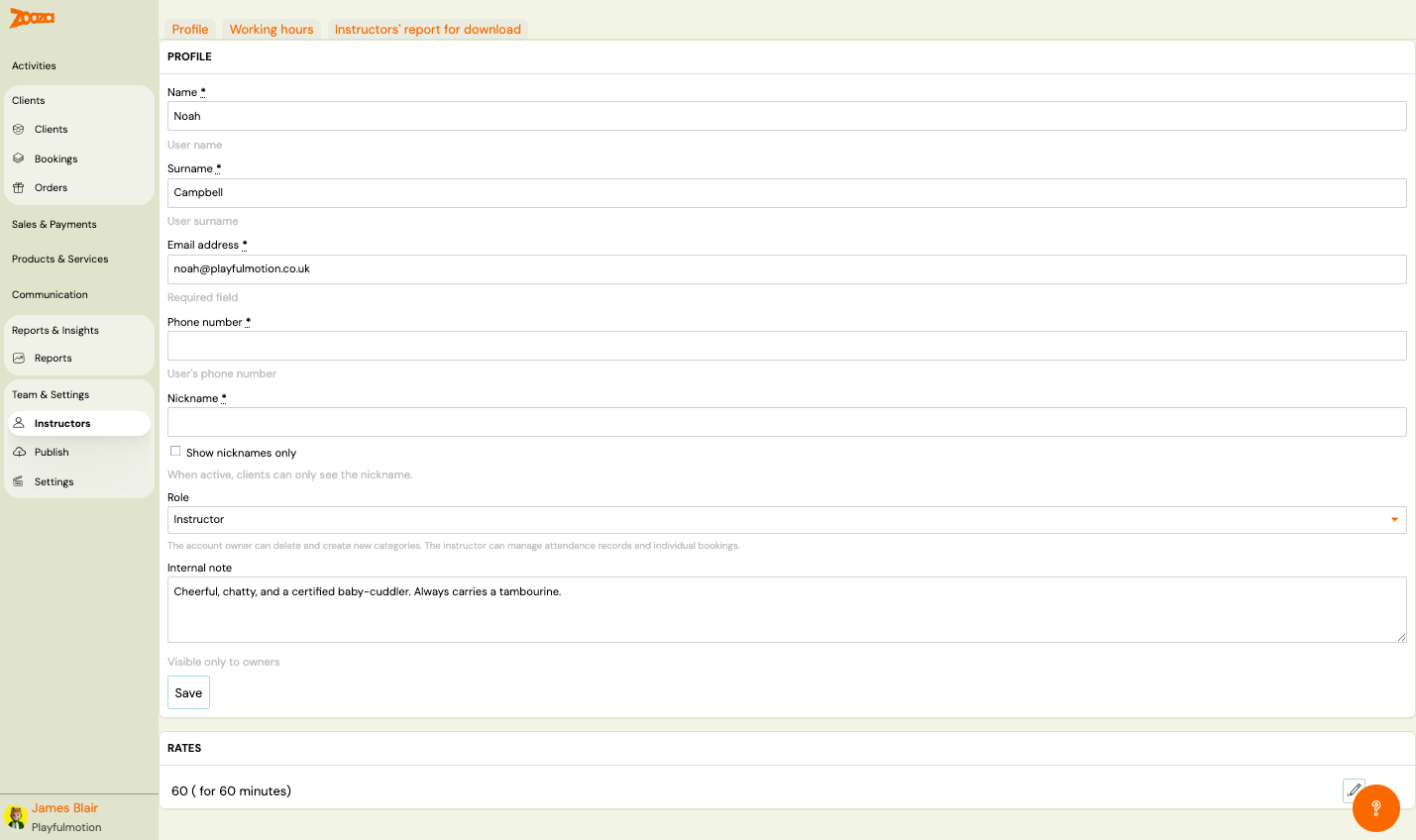Open Clients via its sidebar icon
This screenshot has height=840, width=1416.
point(19,130)
